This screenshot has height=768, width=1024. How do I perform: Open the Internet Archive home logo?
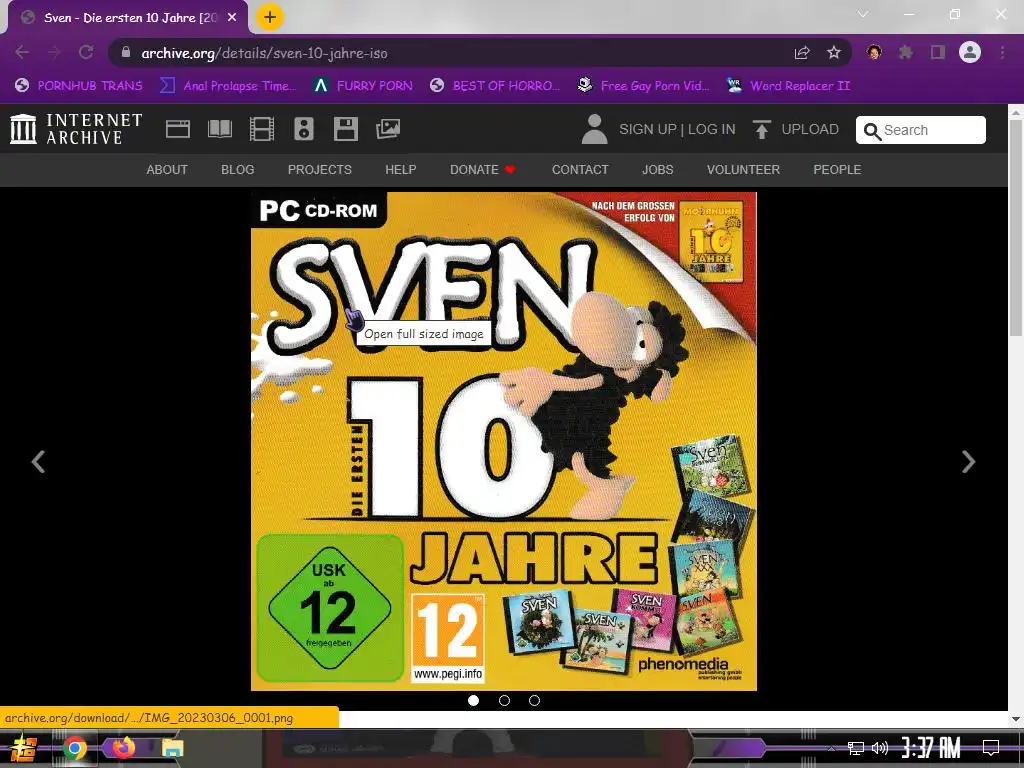tap(76, 129)
